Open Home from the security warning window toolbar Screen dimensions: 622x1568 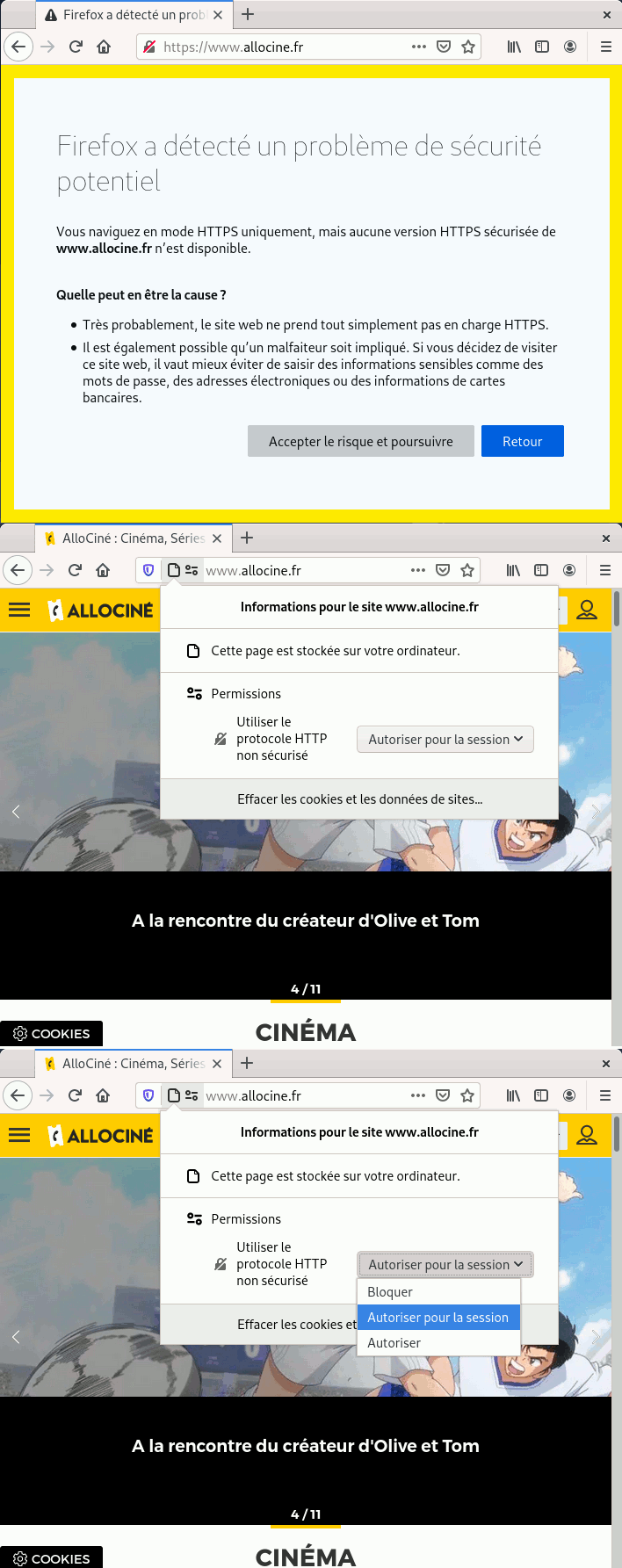(x=104, y=47)
